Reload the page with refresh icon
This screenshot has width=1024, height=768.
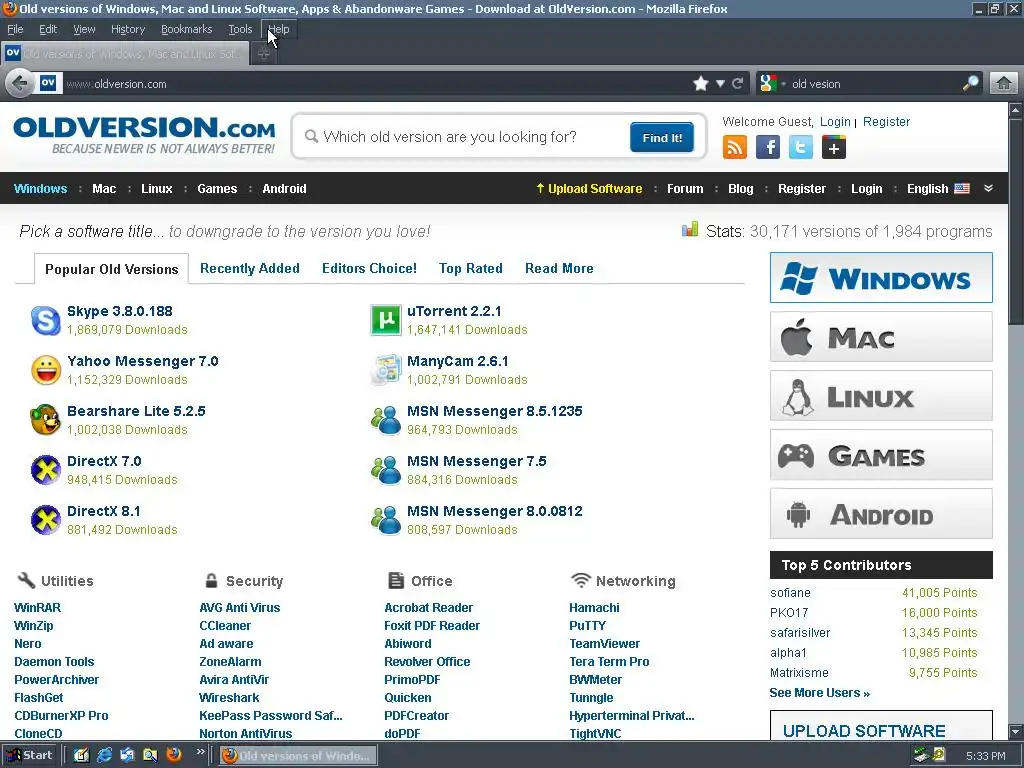[738, 84]
